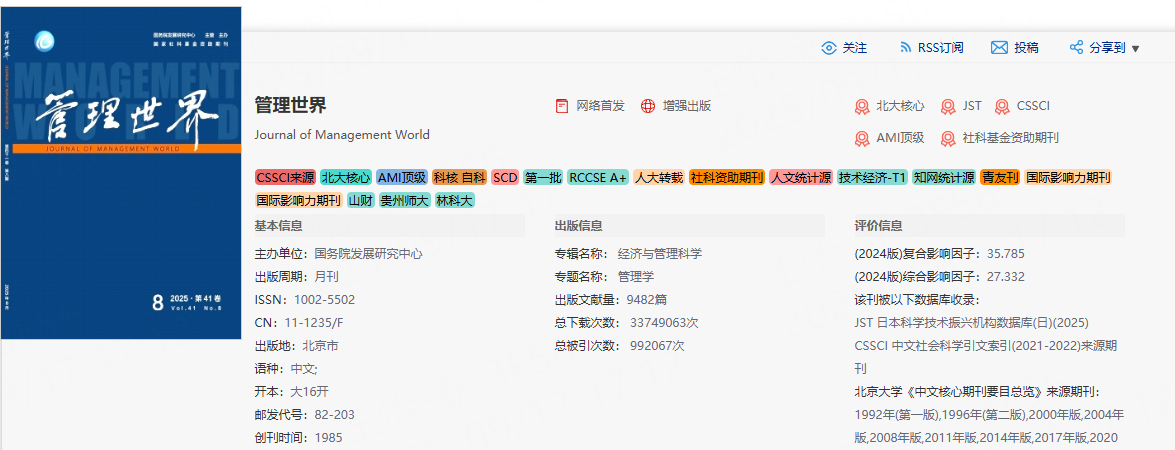Click the 出版地 北京市 line
The height and width of the screenshot is (450, 1175).
(x=297, y=347)
